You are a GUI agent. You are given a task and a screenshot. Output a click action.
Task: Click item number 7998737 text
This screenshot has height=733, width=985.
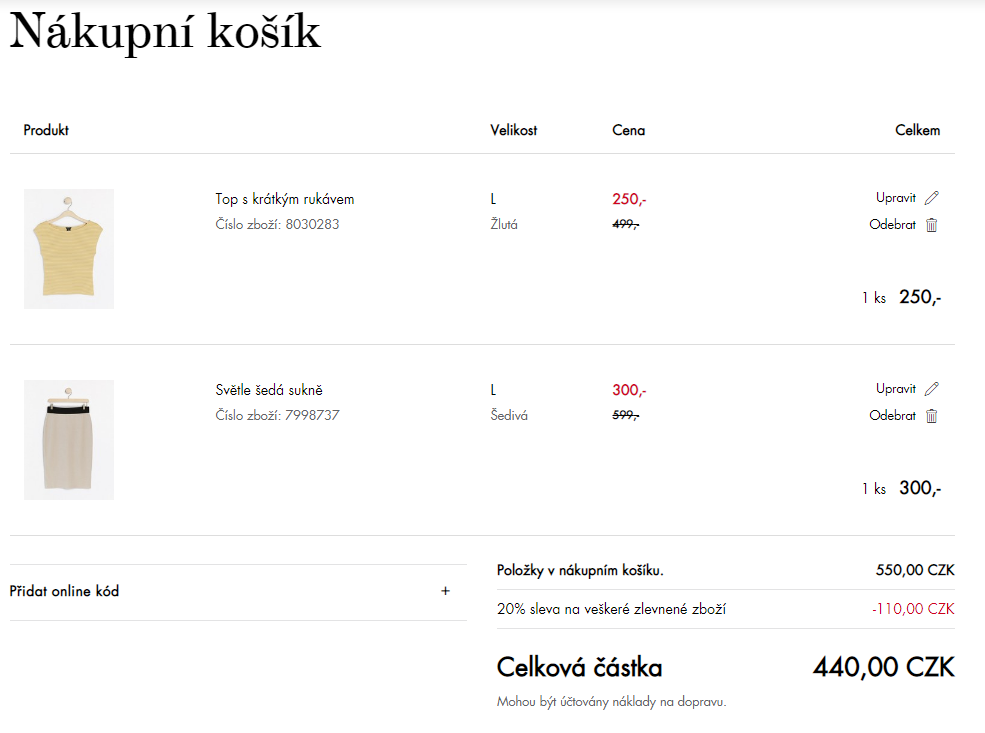coord(277,415)
